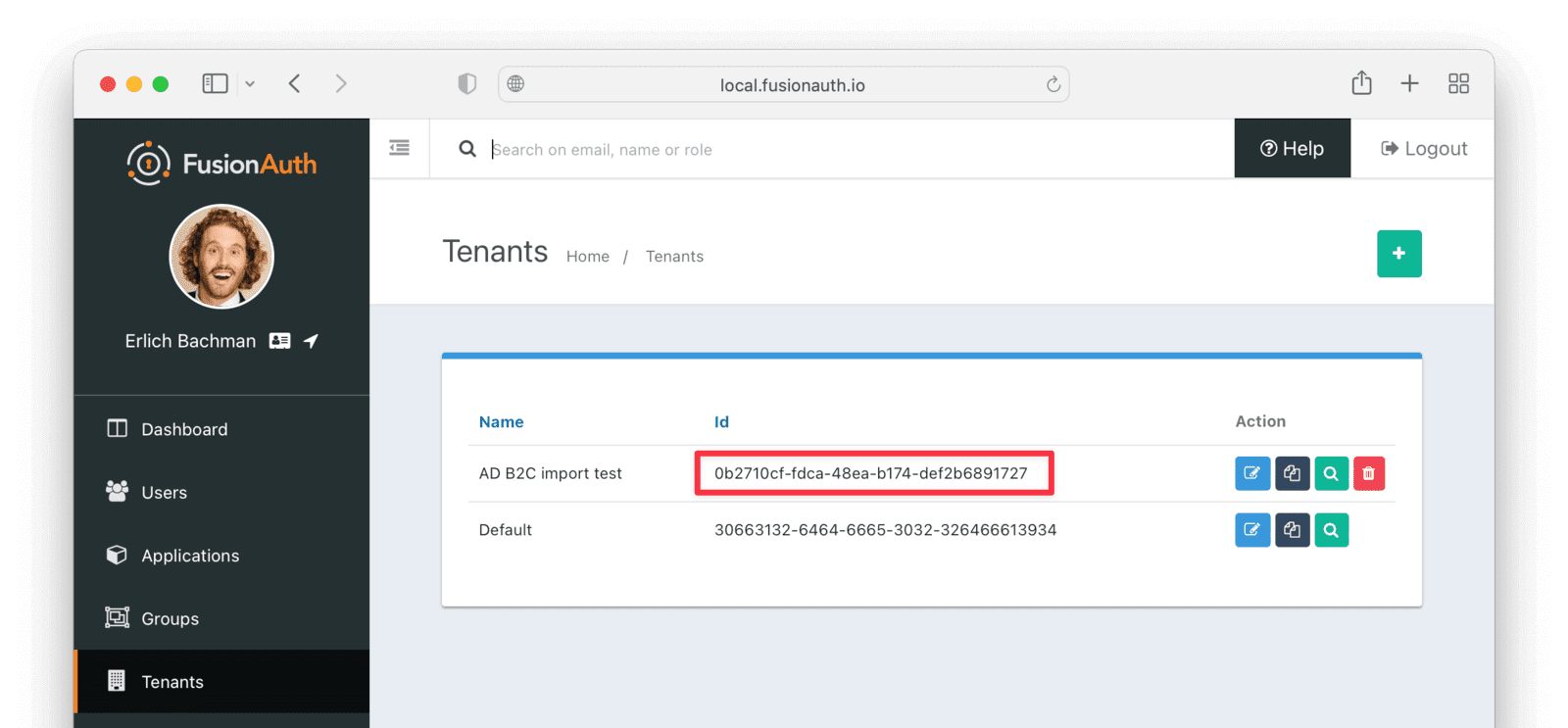The image size is (1568, 728).
Task: Go forward in Safari
Action: [x=341, y=83]
